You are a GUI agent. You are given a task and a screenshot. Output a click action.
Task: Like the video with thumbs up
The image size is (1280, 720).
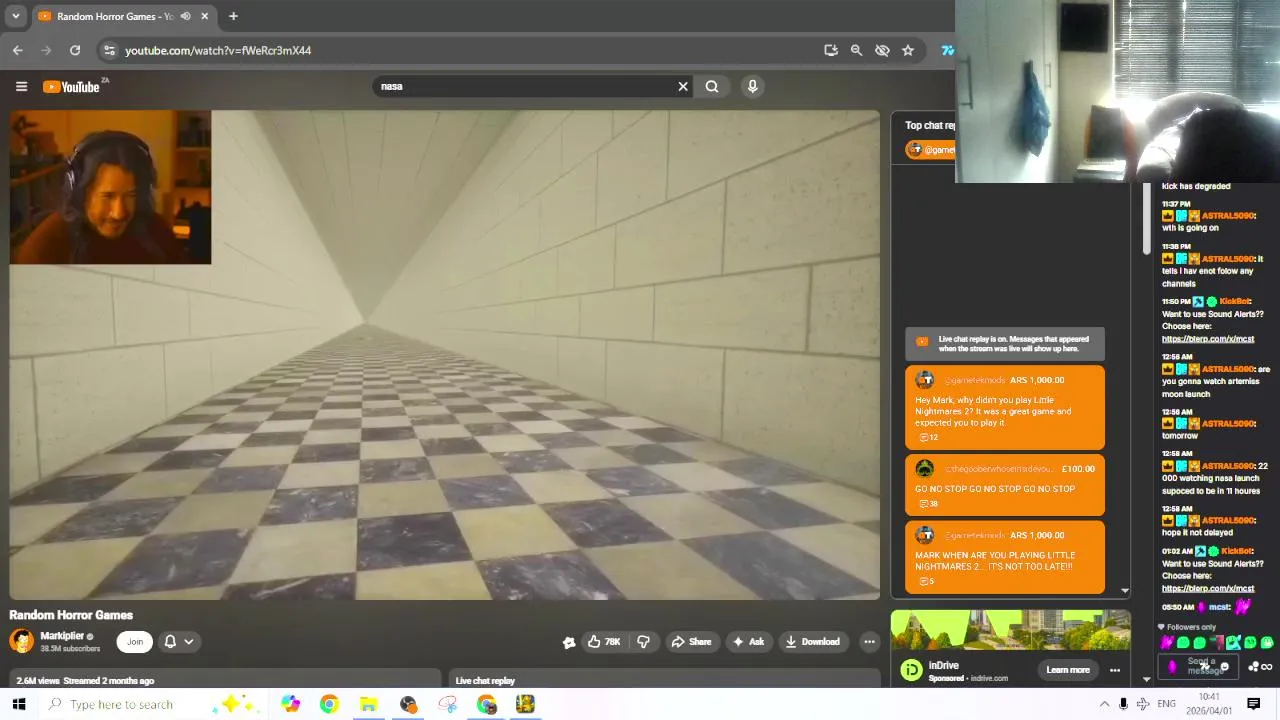coord(605,641)
